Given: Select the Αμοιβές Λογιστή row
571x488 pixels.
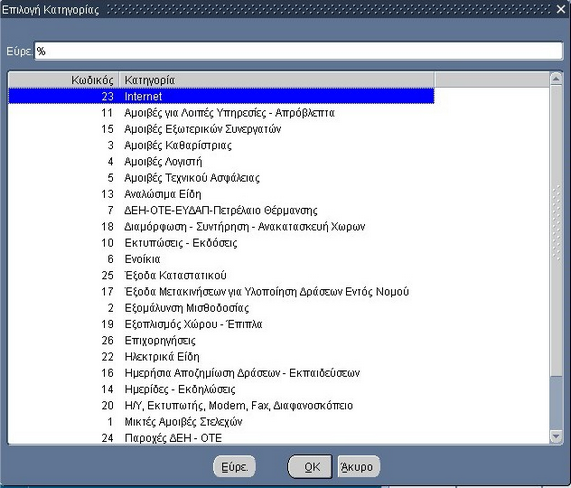Looking at the screenshot, I should pos(221,161).
